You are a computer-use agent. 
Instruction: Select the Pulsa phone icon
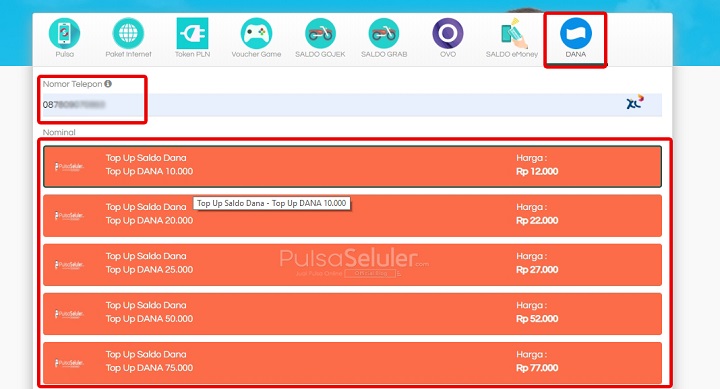pos(64,33)
